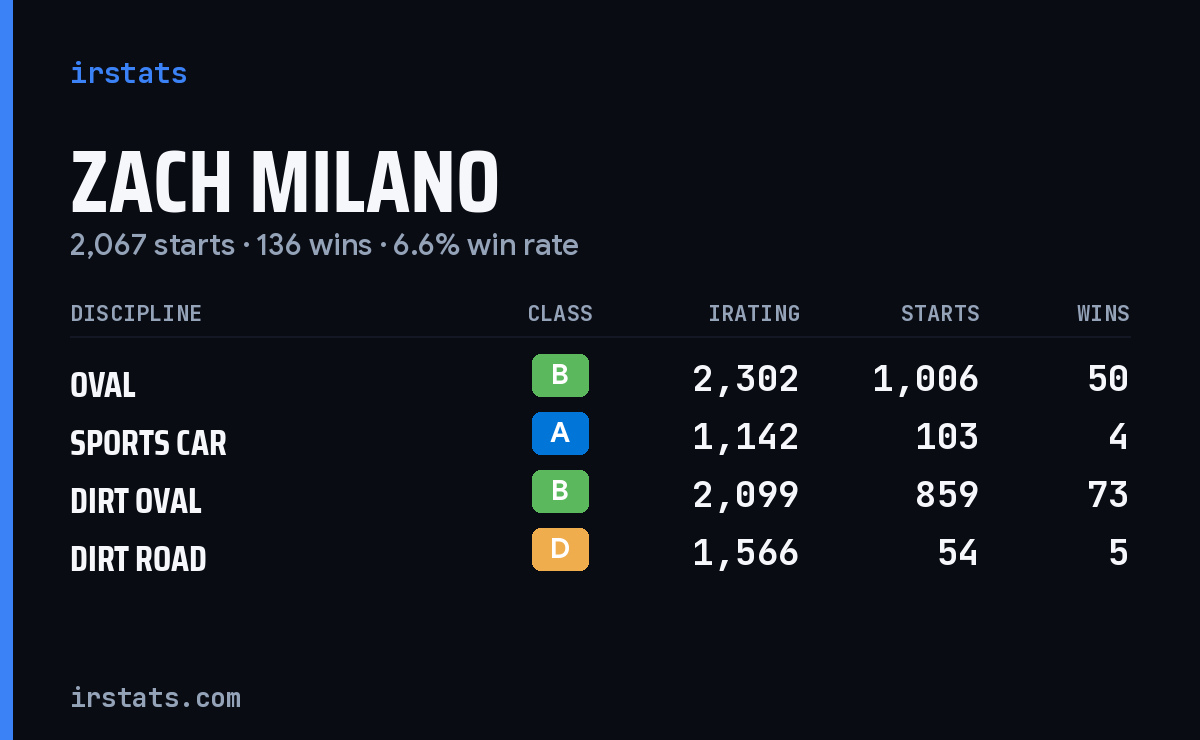Image resolution: width=1200 pixels, height=740 pixels.
Task: Click the 2,067 starts summary line
Action: coord(324,245)
